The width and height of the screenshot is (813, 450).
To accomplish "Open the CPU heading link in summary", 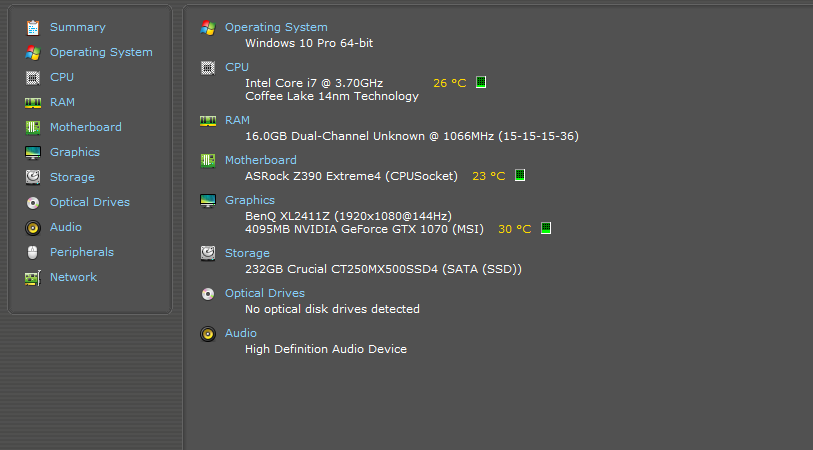I will point(237,67).
